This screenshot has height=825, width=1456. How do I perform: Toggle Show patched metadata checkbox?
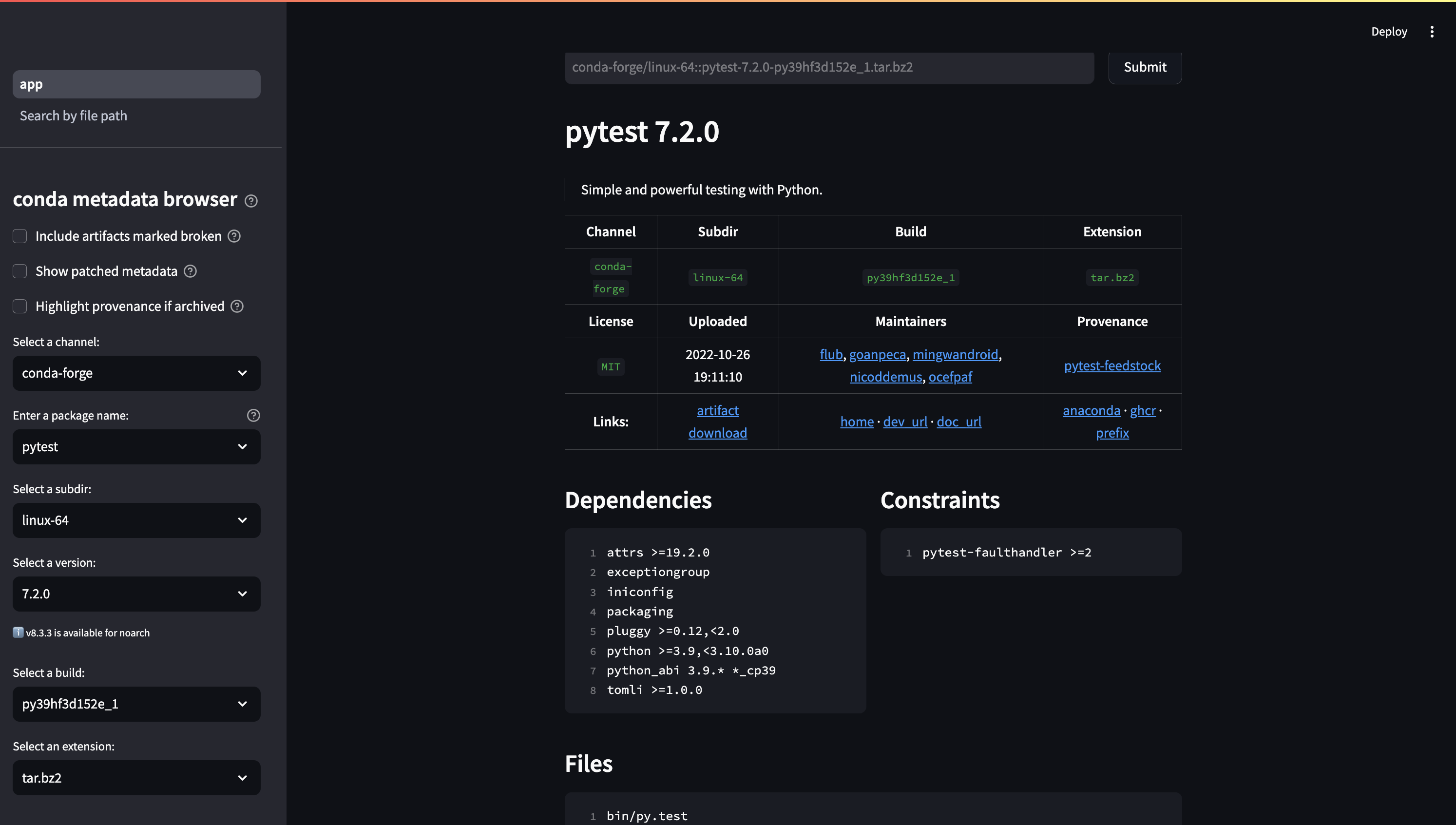pyautogui.click(x=20, y=271)
